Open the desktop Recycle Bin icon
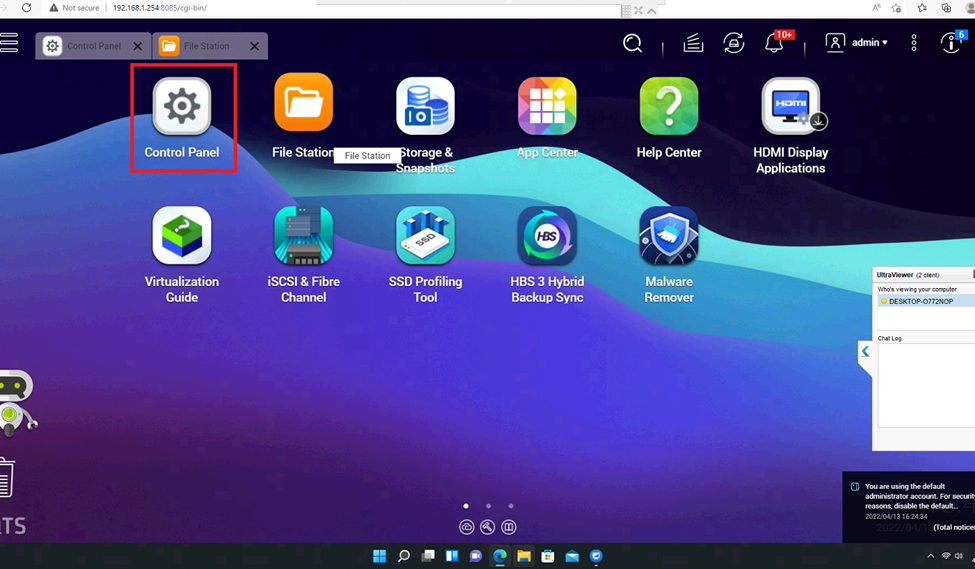975x569 pixels. click(x=6, y=478)
